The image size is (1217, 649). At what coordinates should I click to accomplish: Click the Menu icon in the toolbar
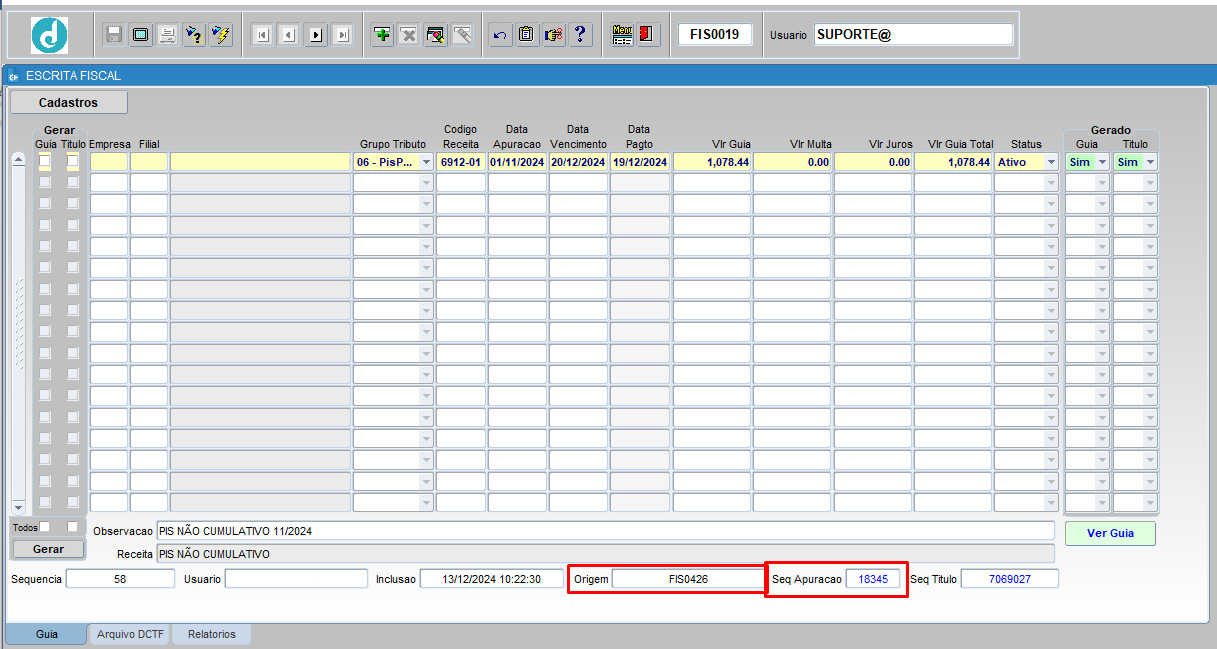(x=622, y=35)
